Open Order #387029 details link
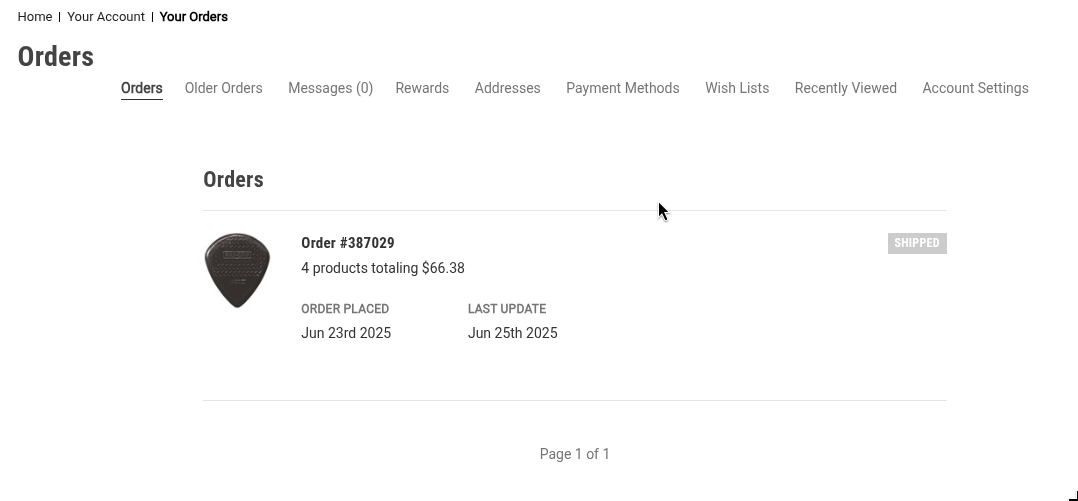Screen dimensions: 1078x501 click(x=348, y=243)
